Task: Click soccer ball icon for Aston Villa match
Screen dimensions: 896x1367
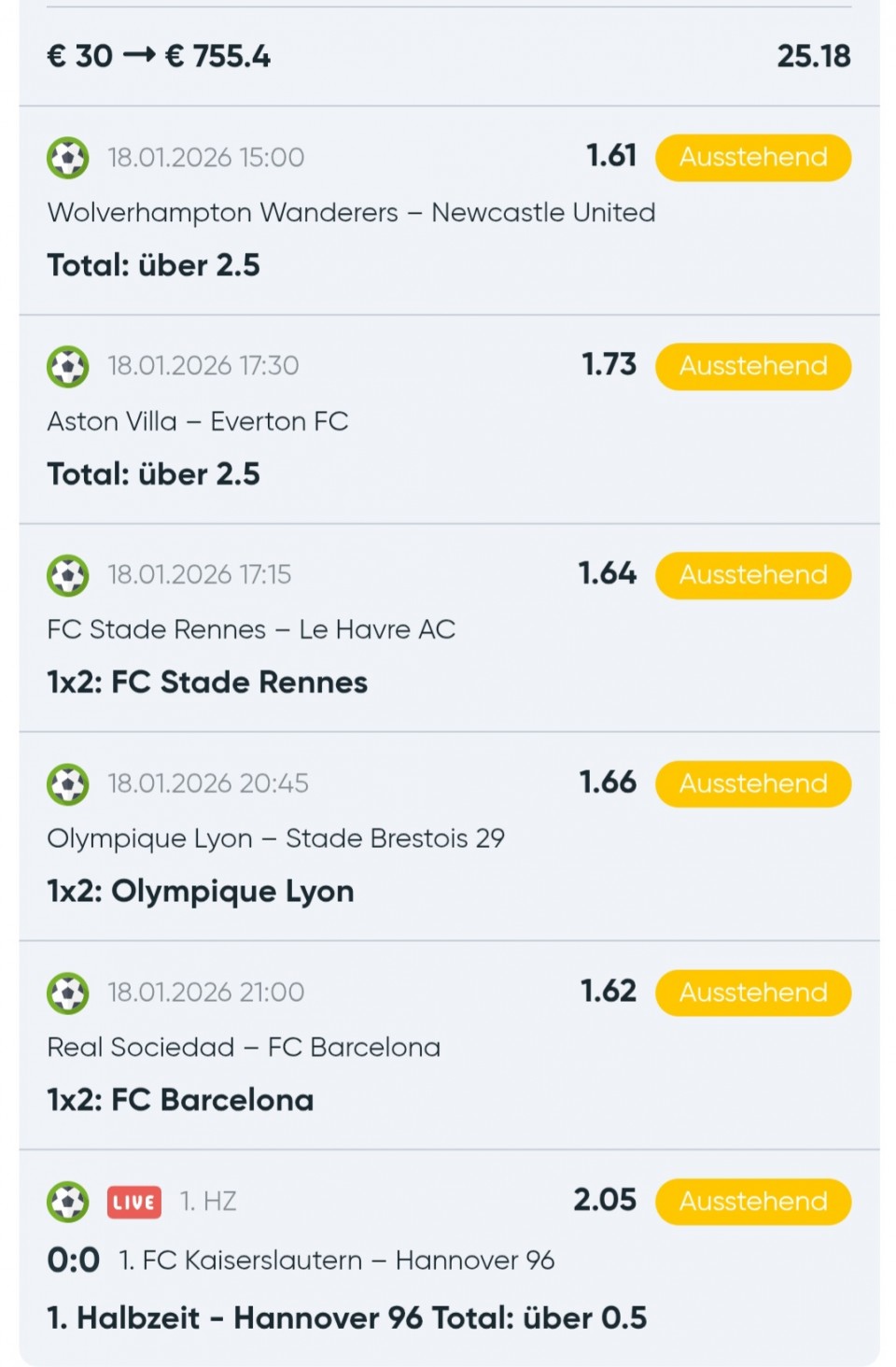Action: click(68, 366)
